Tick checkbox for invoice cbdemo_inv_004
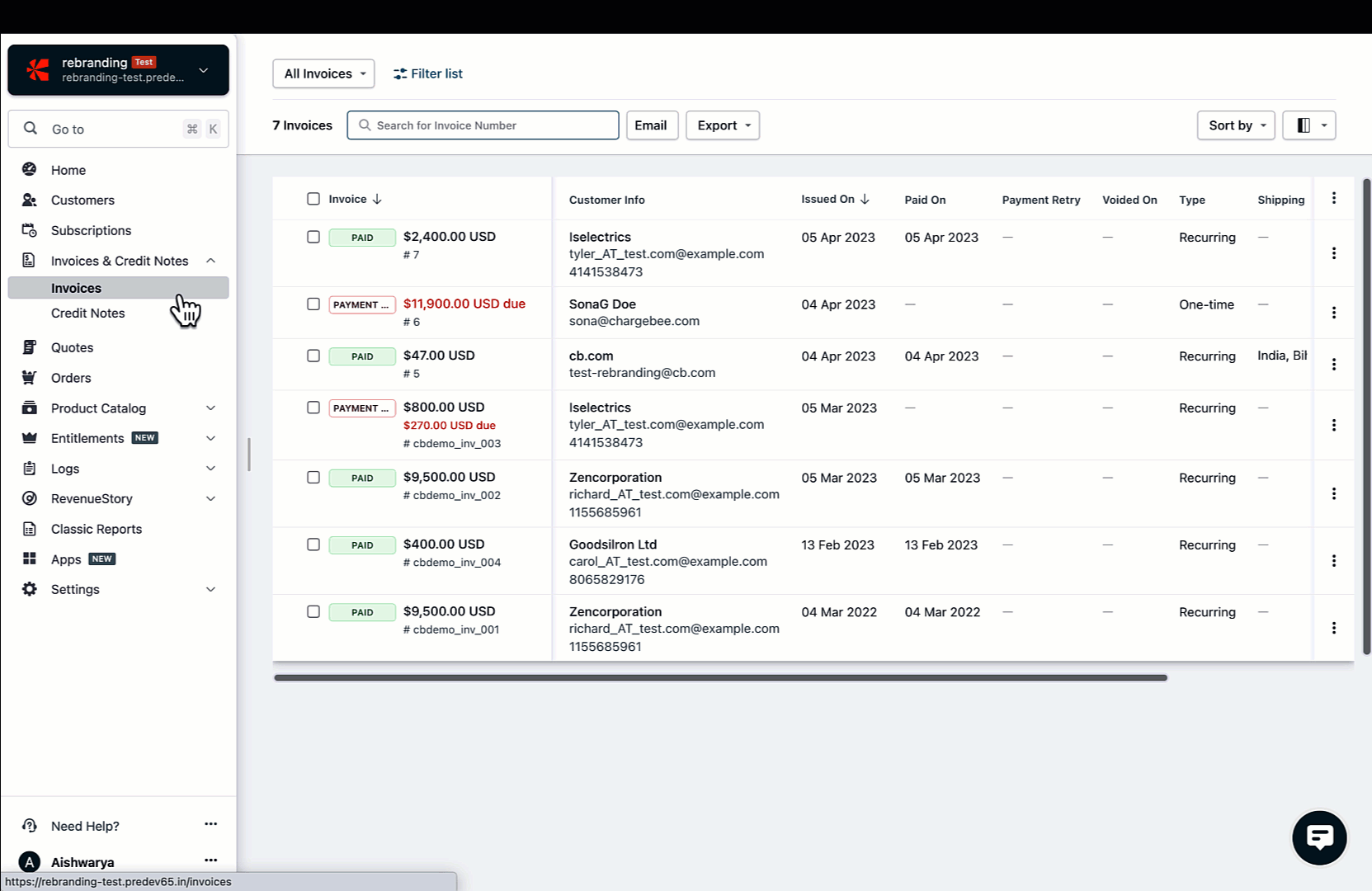Viewport: 1372px width, 891px height. pyautogui.click(x=314, y=544)
